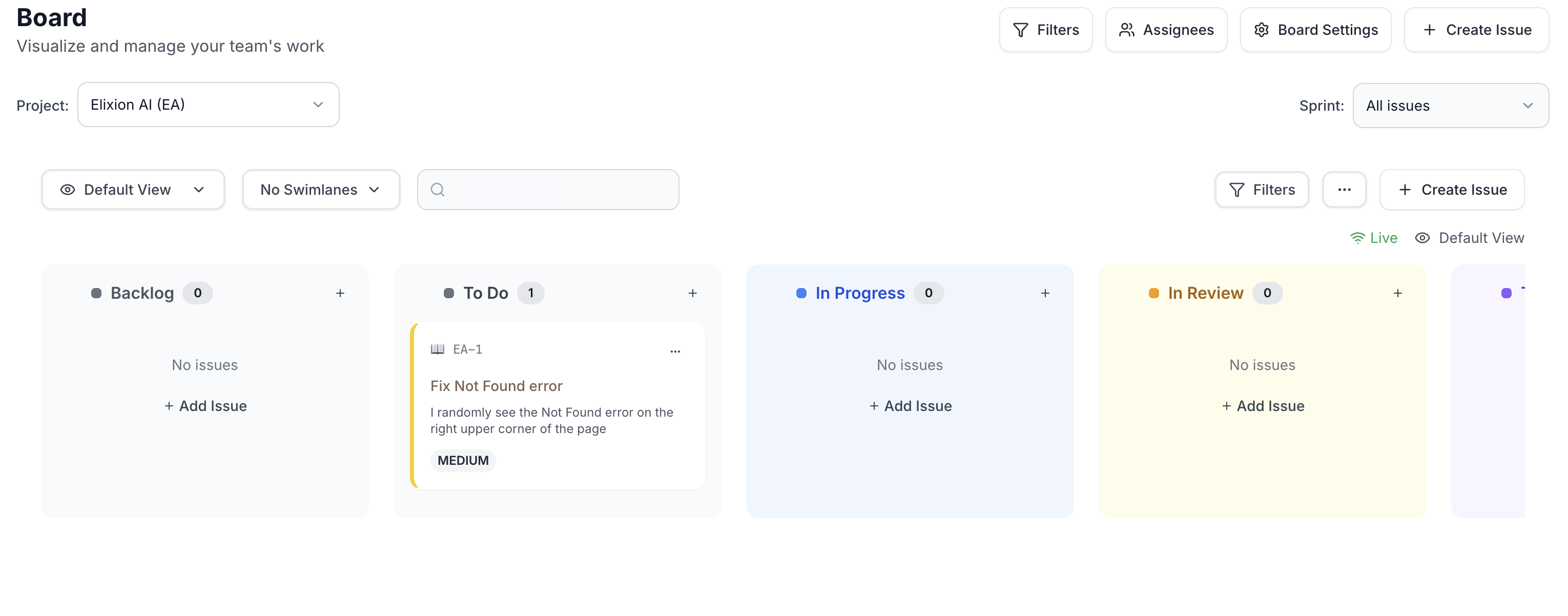Click plus icon in In Progress header

(x=1044, y=293)
